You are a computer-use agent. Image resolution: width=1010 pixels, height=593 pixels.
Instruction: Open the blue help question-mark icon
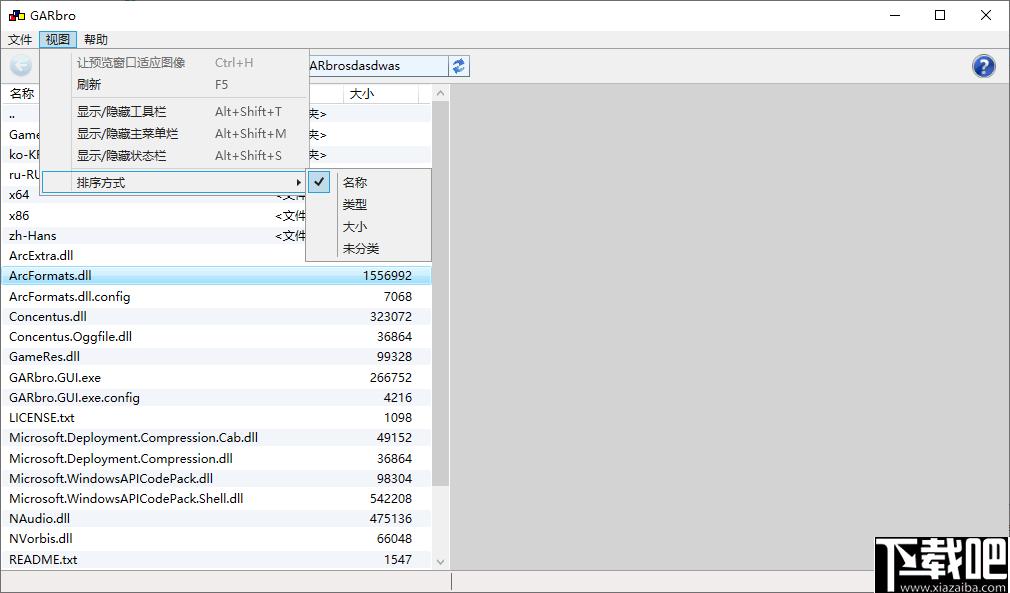tap(984, 66)
